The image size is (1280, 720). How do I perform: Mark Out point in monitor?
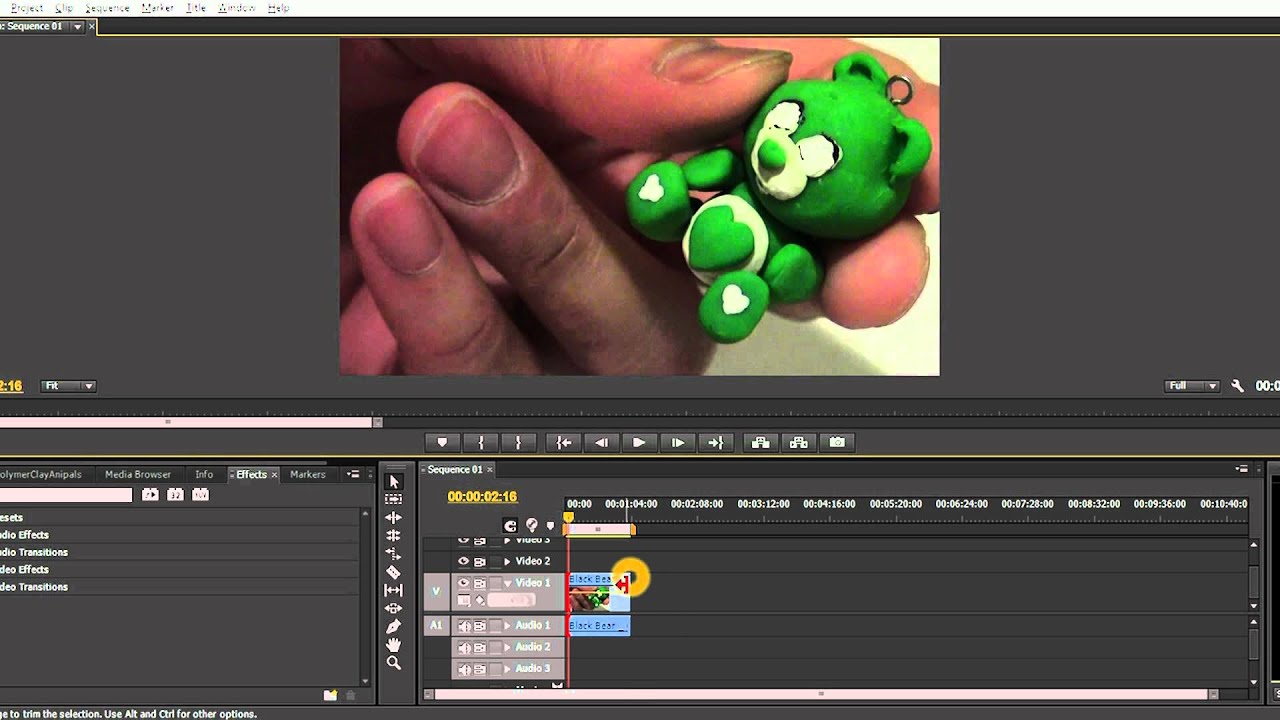518,442
